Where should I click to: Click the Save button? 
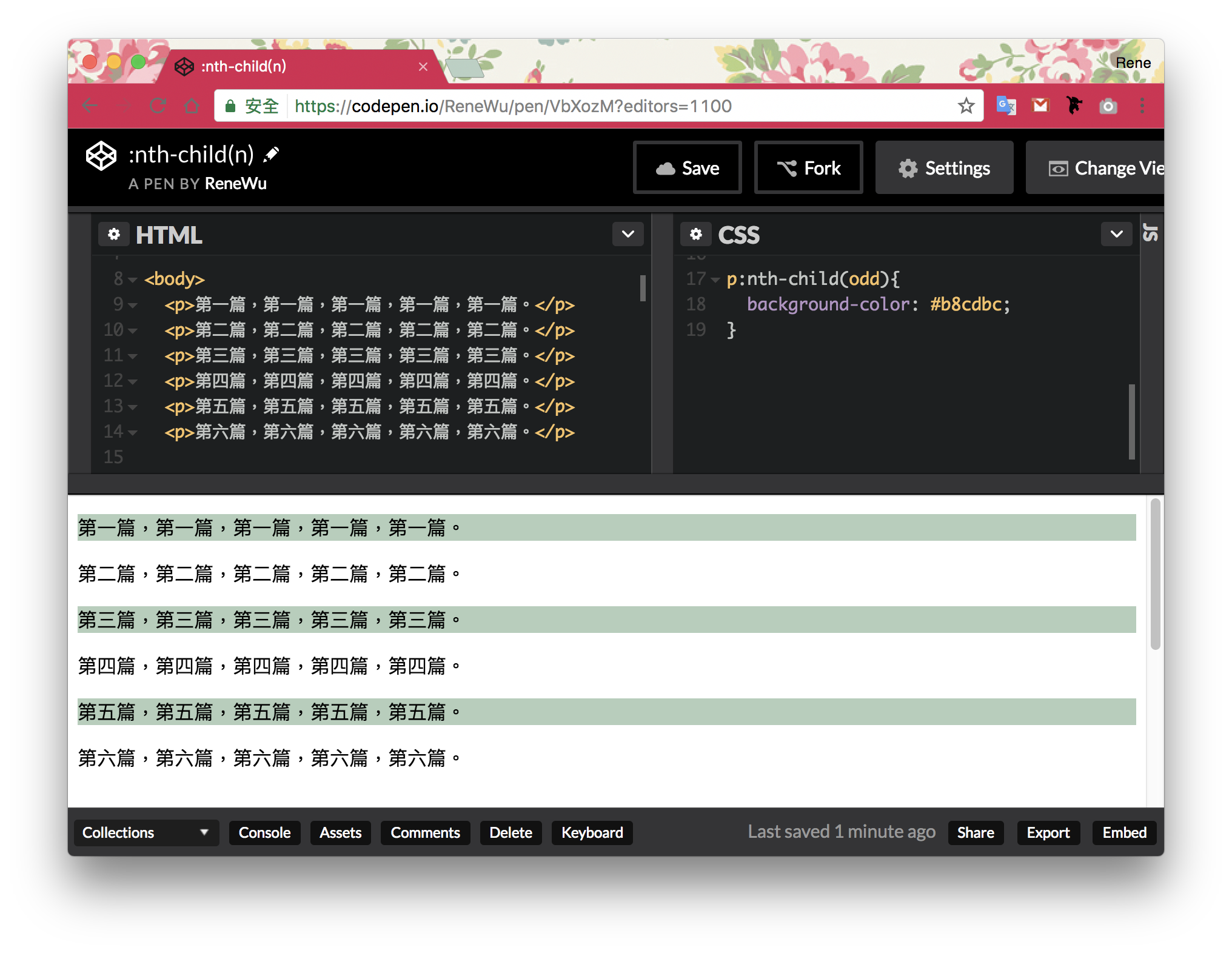point(688,168)
